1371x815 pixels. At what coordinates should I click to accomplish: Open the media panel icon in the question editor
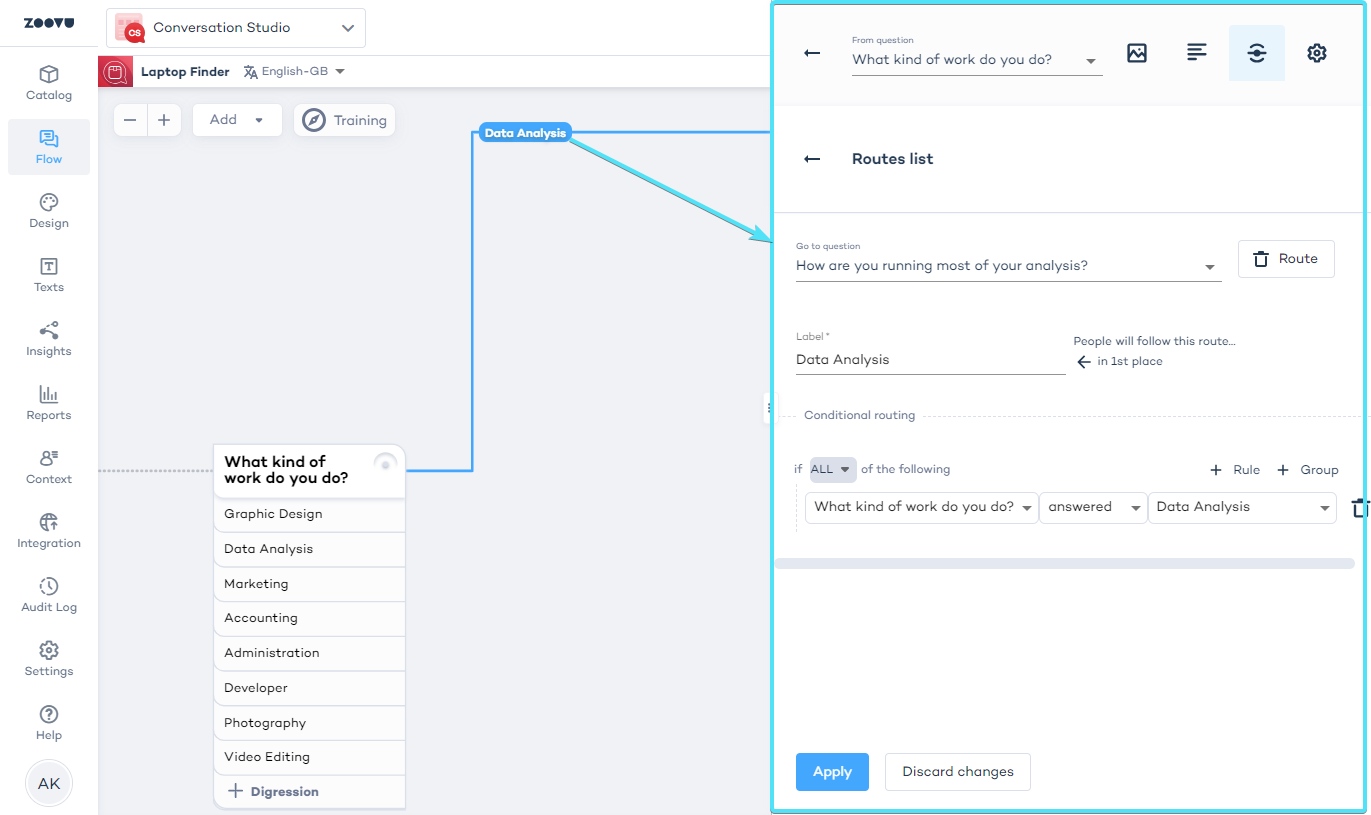pyautogui.click(x=1137, y=53)
